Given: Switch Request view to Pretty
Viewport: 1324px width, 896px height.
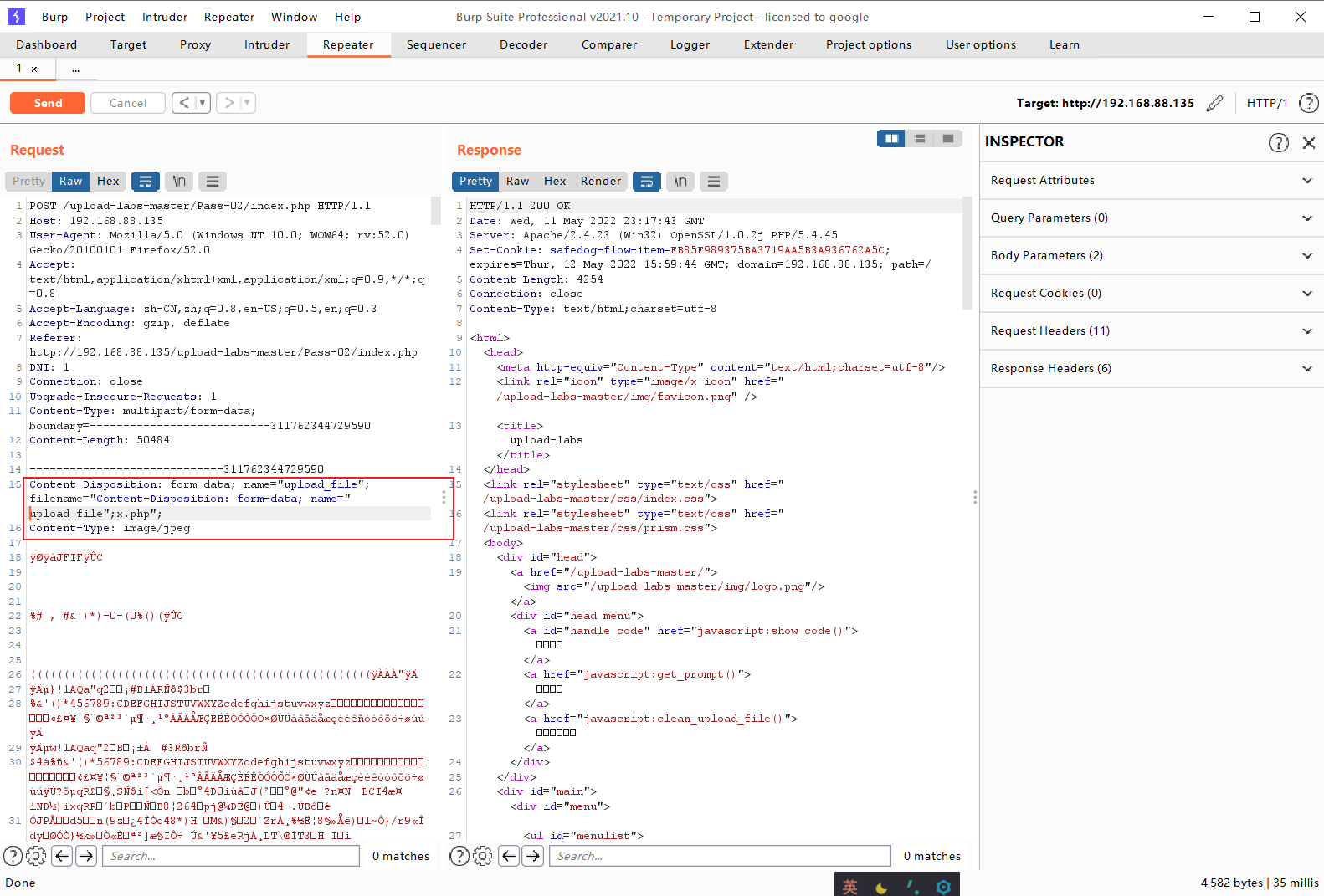Looking at the screenshot, I should click(29, 181).
